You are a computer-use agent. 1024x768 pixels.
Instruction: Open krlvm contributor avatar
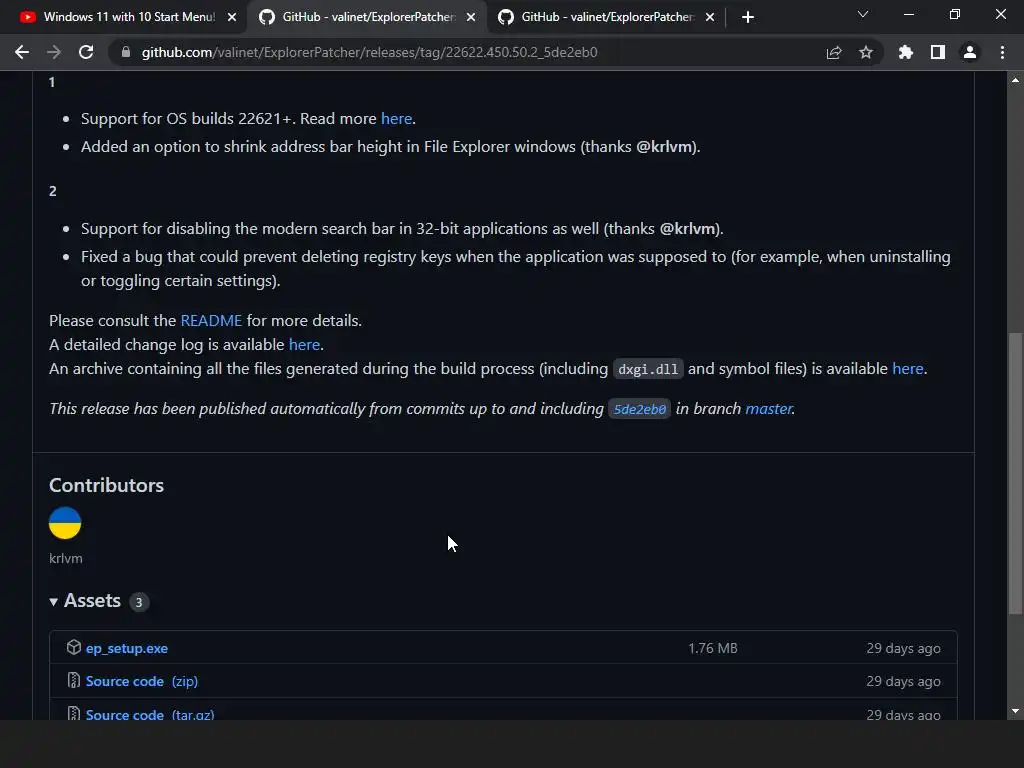(x=65, y=523)
